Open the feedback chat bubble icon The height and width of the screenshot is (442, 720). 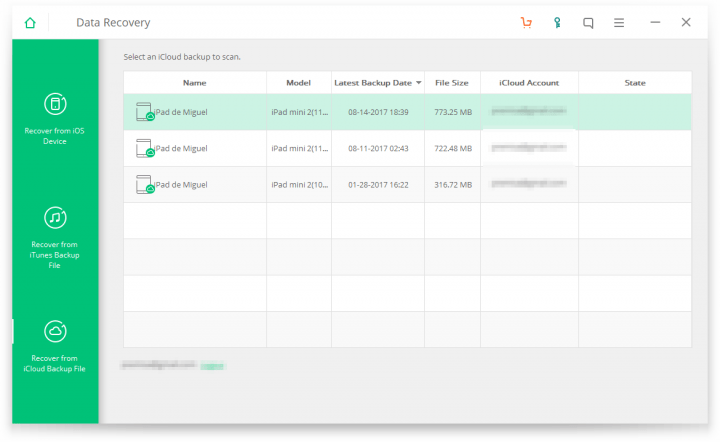(x=588, y=22)
